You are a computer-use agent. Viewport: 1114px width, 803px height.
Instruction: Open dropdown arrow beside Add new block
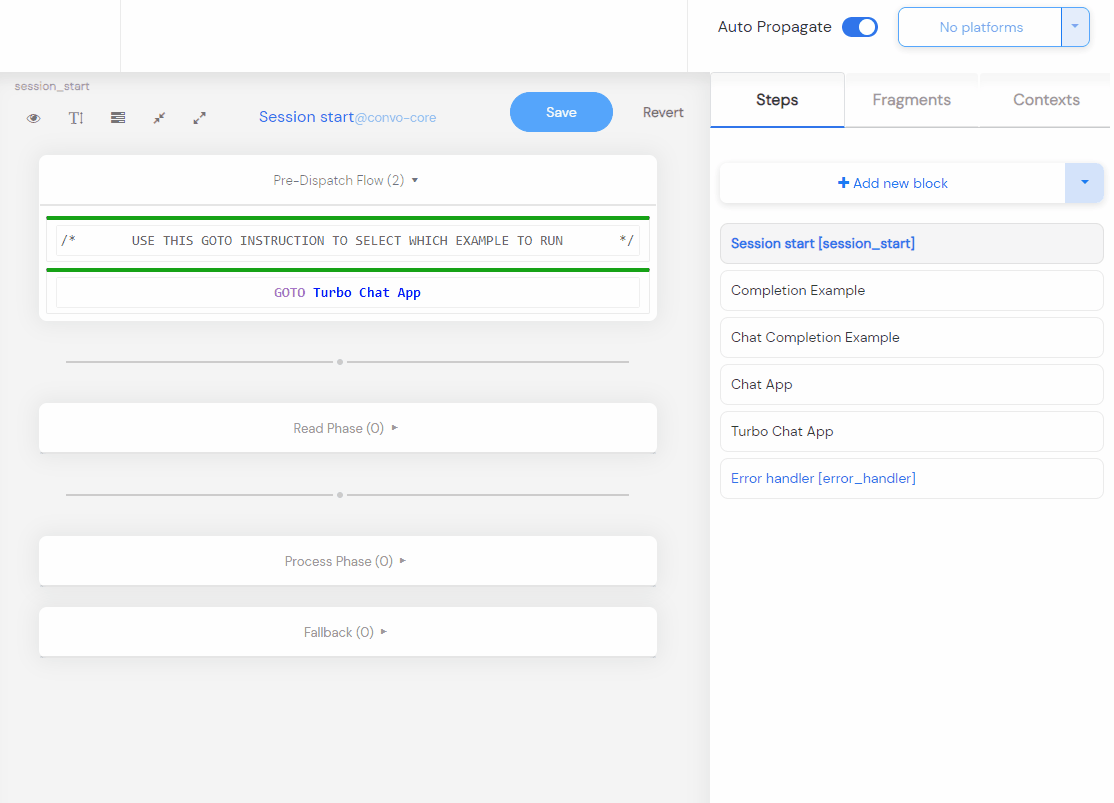[1084, 183]
